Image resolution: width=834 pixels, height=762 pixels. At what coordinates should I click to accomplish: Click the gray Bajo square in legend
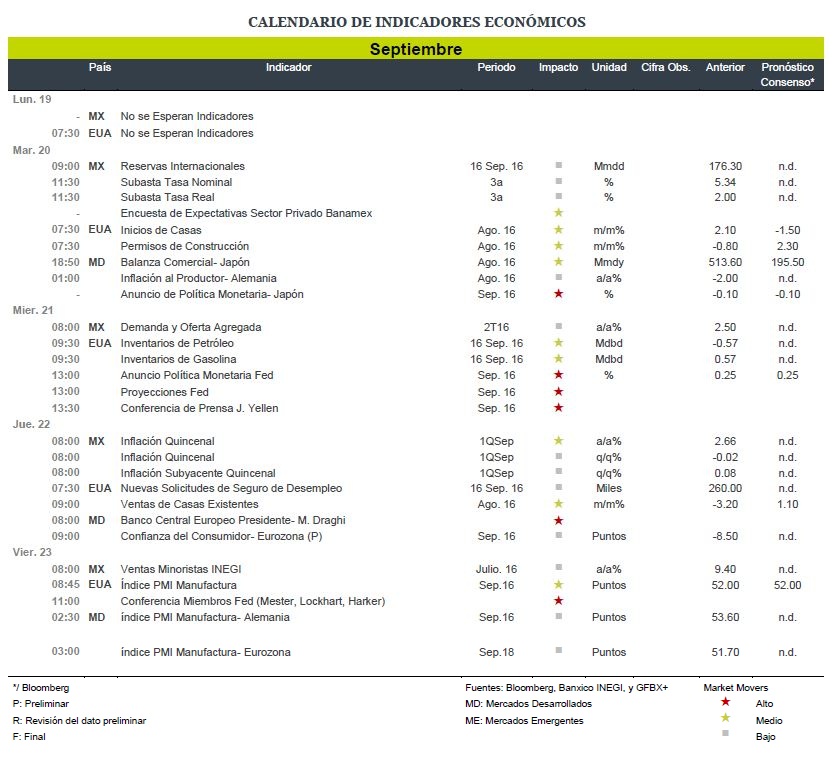point(725,733)
